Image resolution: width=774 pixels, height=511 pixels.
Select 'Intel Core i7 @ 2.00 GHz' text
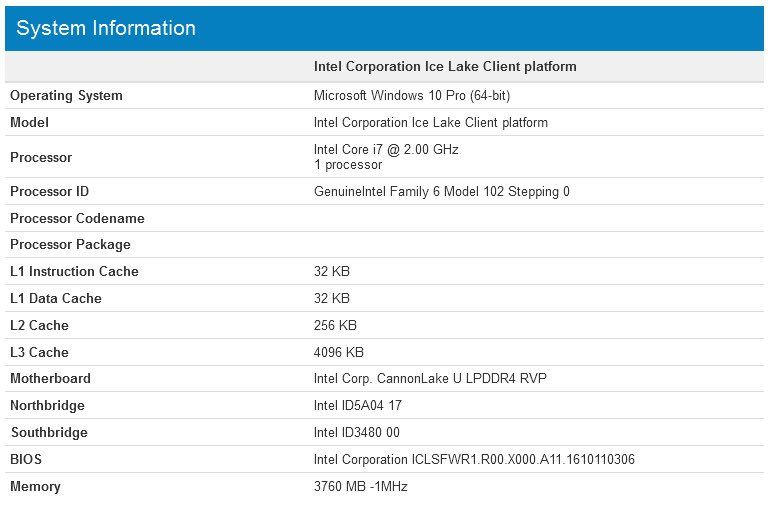386,149
